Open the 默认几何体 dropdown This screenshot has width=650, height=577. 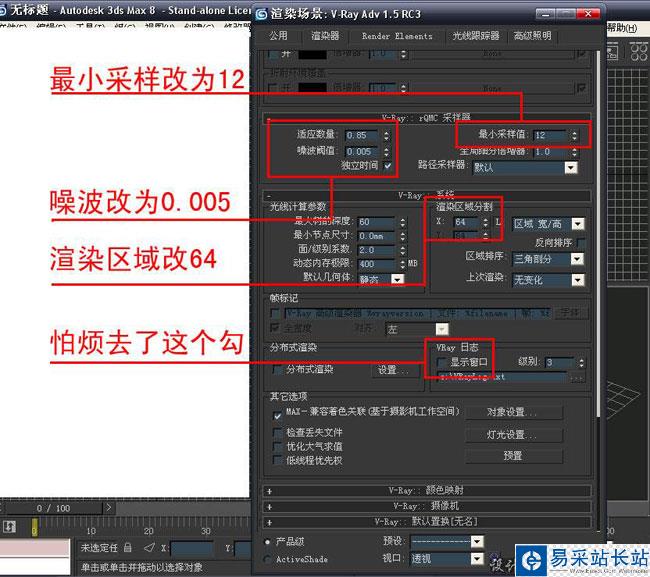click(381, 279)
